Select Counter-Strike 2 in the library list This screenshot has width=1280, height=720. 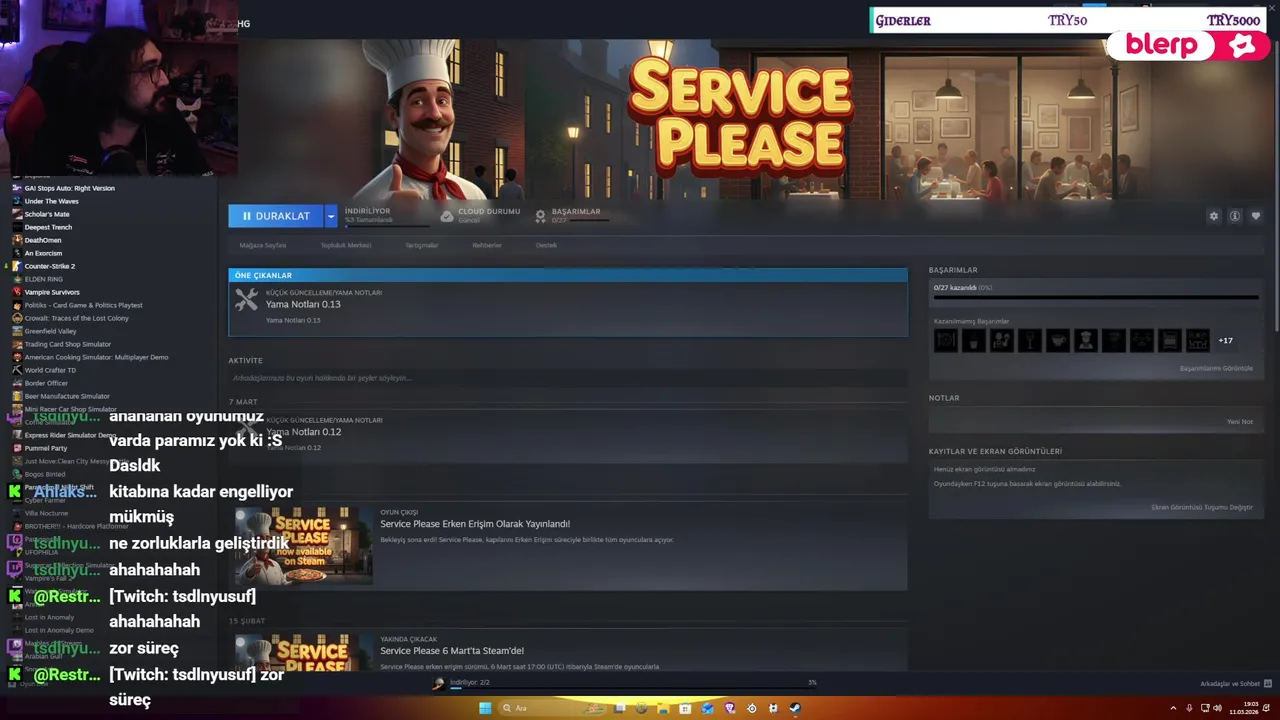[50, 266]
